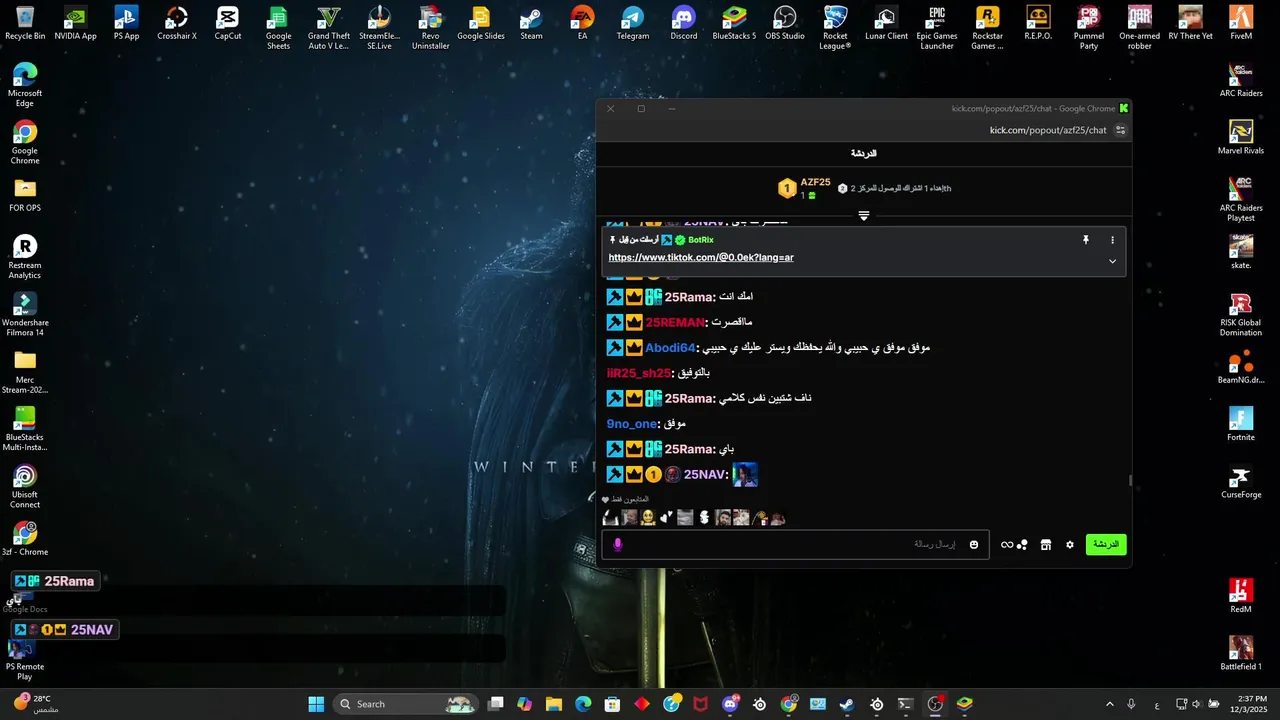Screen dimensions: 1280x720
Task: Open FiveM desktop shortcut
Action: [x=1241, y=23]
